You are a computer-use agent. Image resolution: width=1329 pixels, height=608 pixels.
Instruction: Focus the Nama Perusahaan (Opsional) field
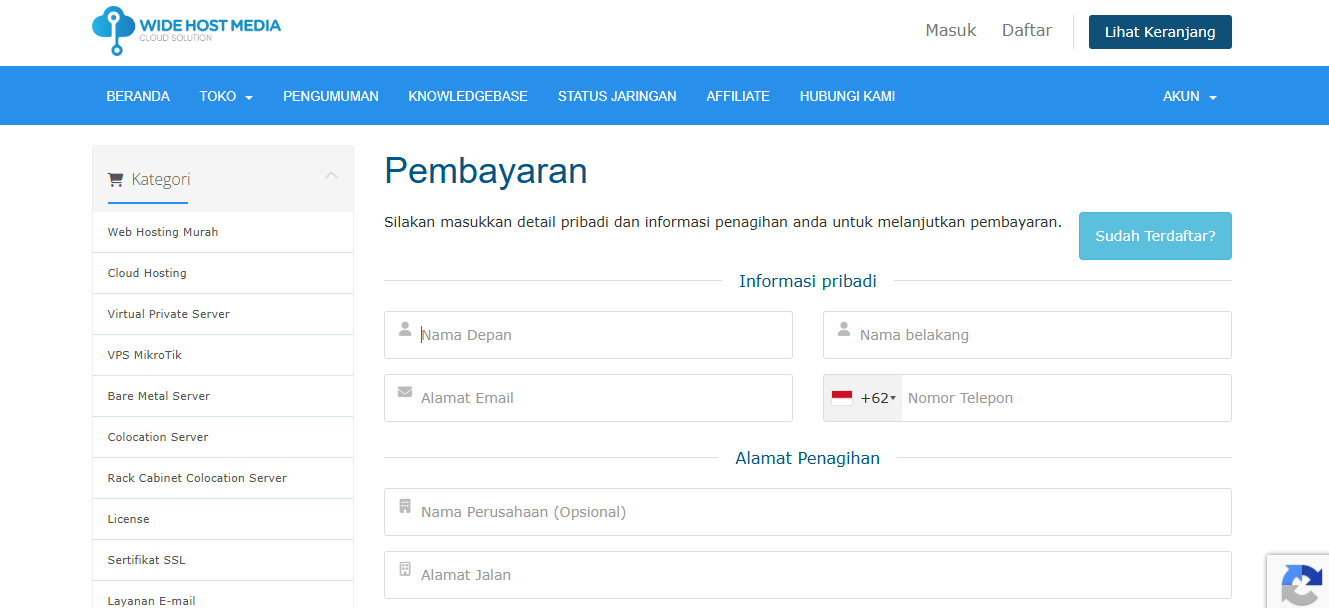tap(808, 512)
